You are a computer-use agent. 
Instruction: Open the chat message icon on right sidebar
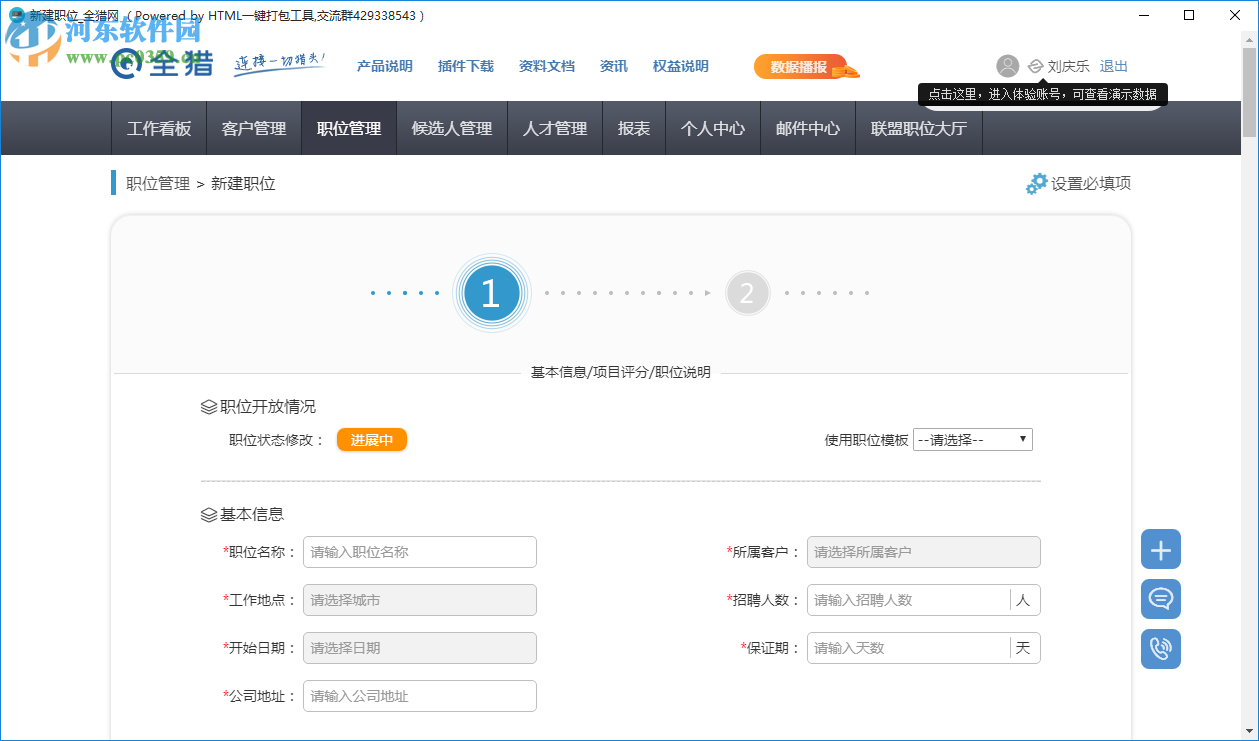1160,599
